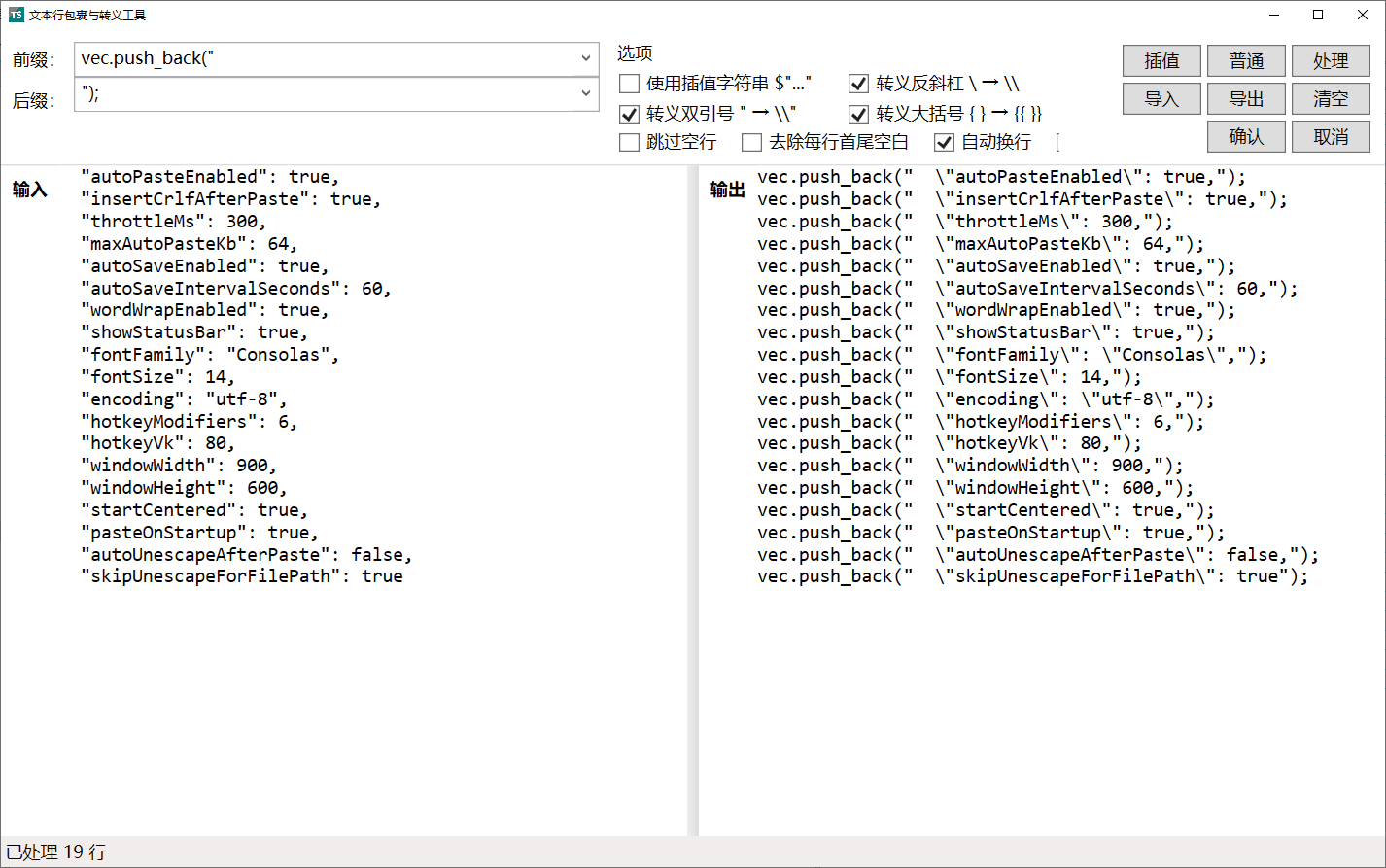The width and height of the screenshot is (1386, 868).
Task: Click output line containing \"encoding\"
Action: point(986,399)
